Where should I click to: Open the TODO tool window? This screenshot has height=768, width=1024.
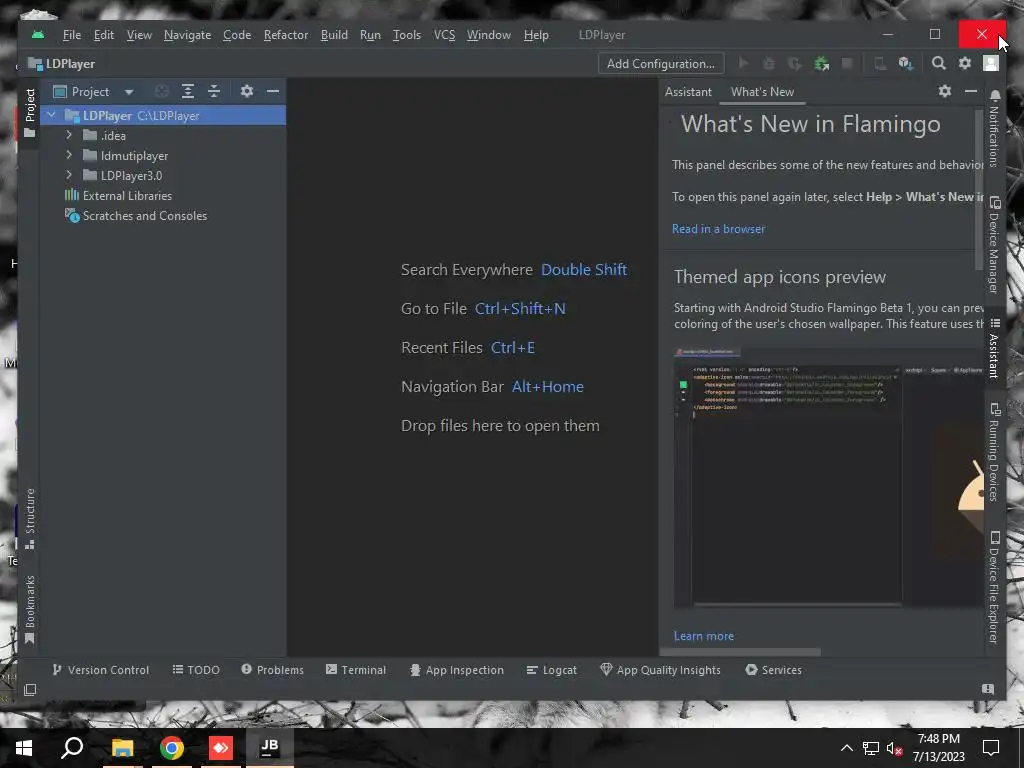point(196,670)
